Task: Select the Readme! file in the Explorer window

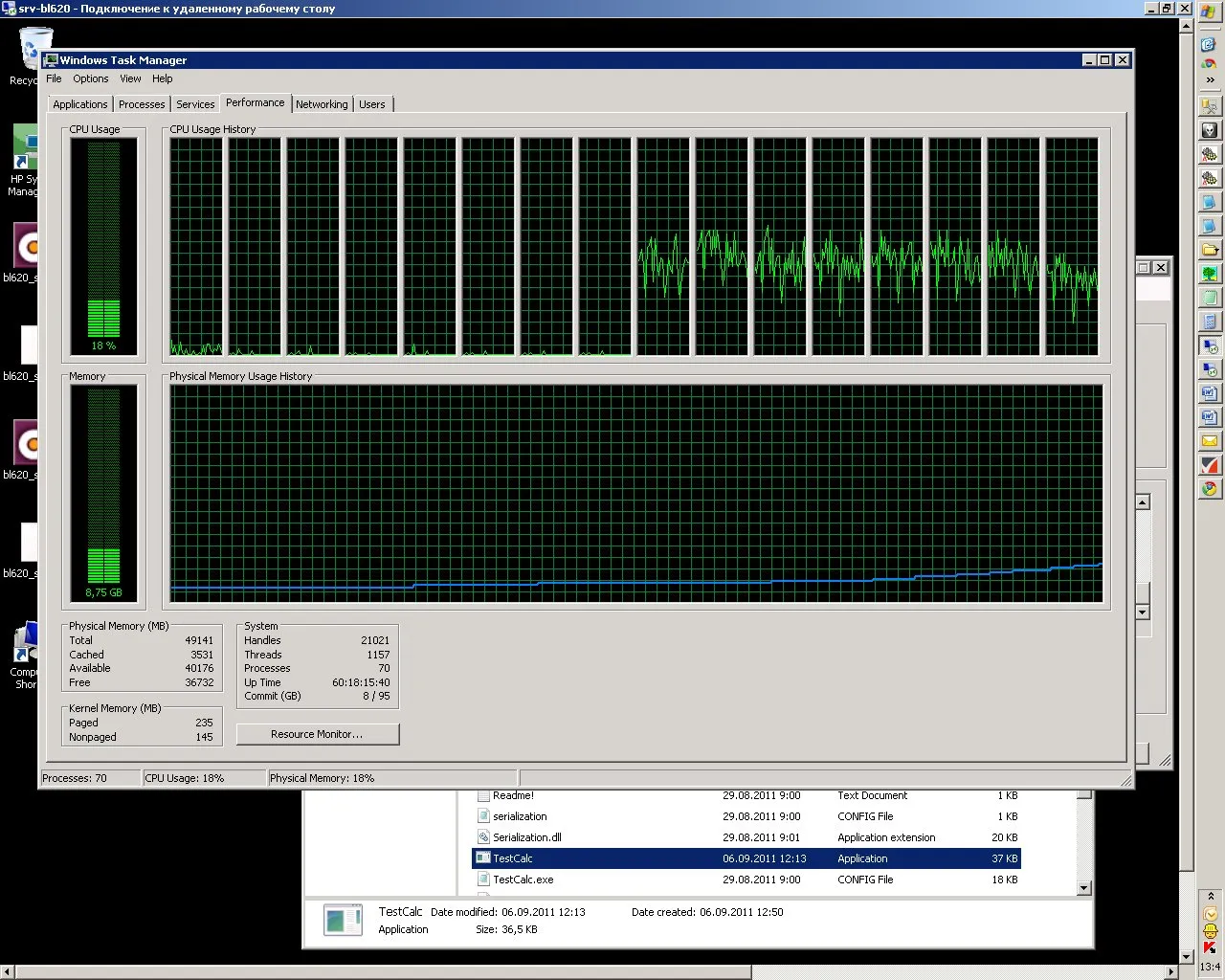Action: coord(513,795)
